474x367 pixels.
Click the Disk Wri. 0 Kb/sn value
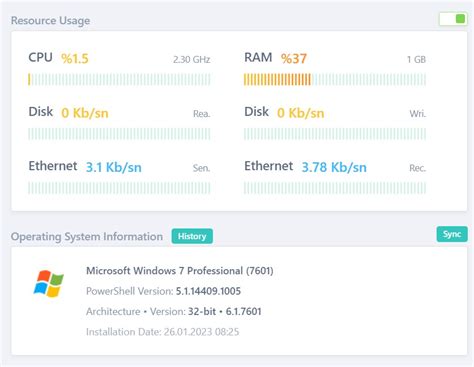[x=300, y=113]
